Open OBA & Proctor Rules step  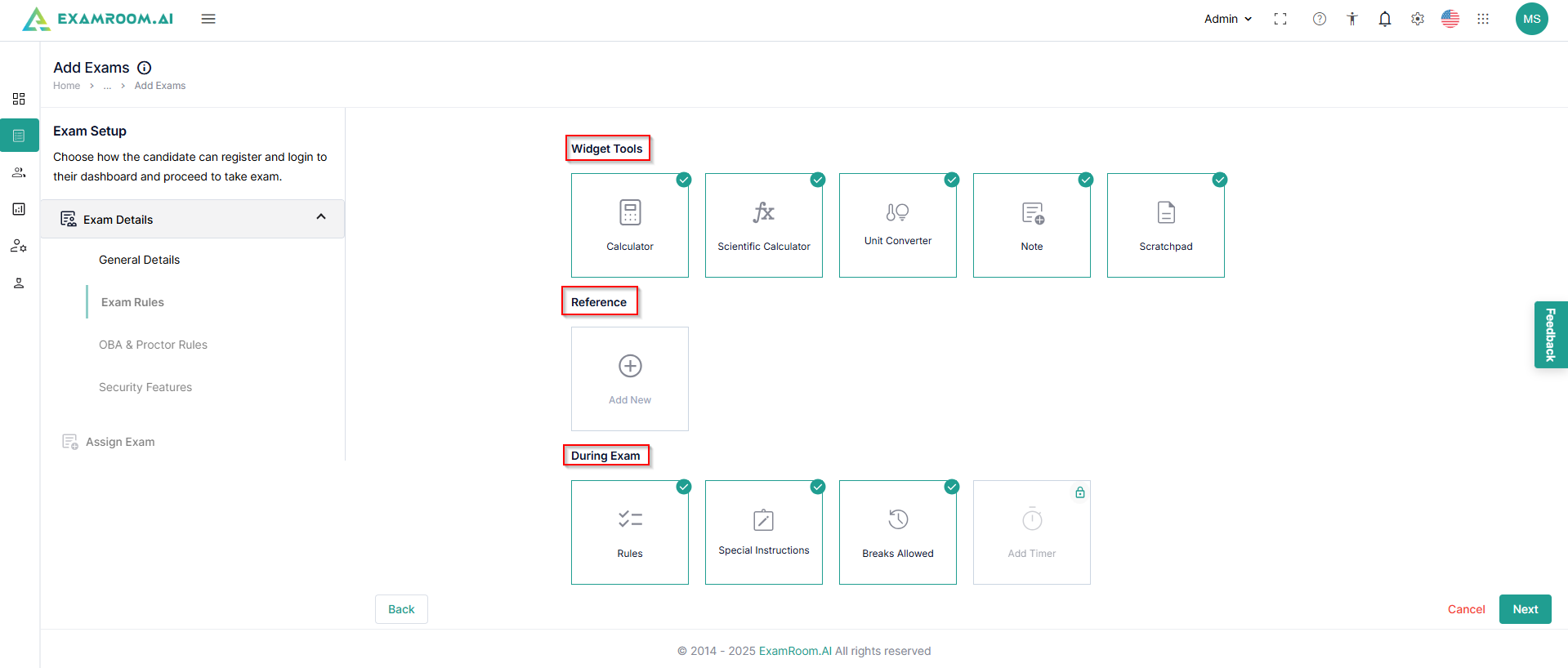153,345
